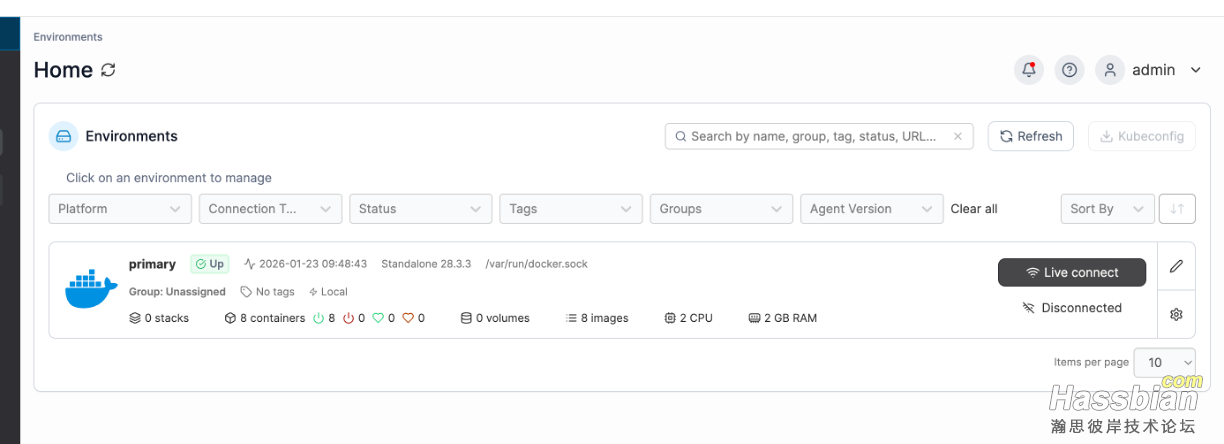Open the Status filter dropdown
The image size is (1224, 444).
(x=419, y=209)
